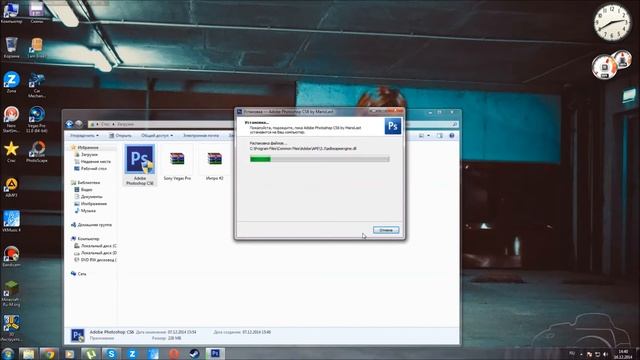This screenshot has height=360, width=640.
Task: Select the Sony Vegas Pro archive file
Action: (x=177, y=165)
